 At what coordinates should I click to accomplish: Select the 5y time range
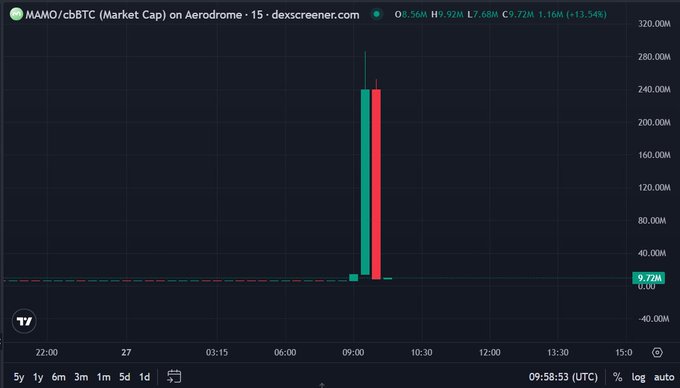[19, 377]
